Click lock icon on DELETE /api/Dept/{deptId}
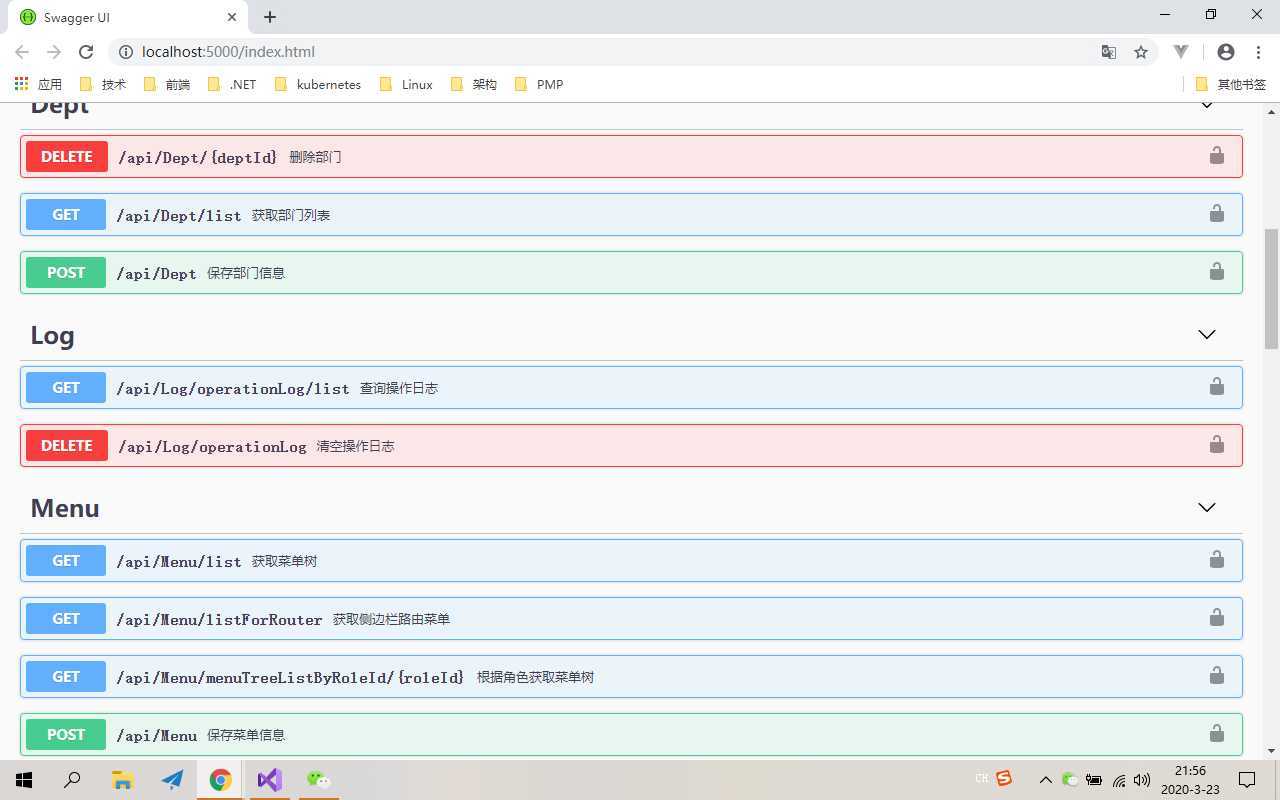The width and height of the screenshot is (1280, 800). coord(1216,155)
